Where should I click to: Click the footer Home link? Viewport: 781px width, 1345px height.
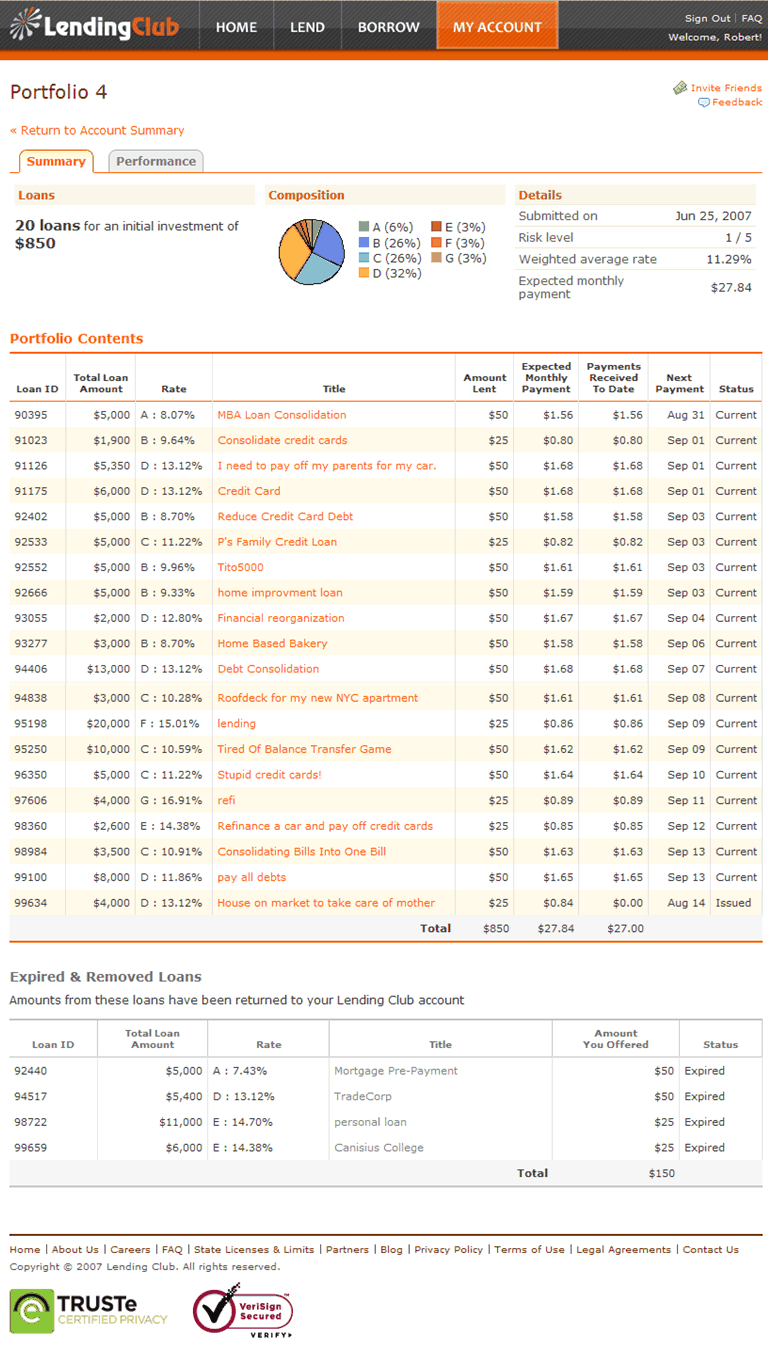[25, 1250]
